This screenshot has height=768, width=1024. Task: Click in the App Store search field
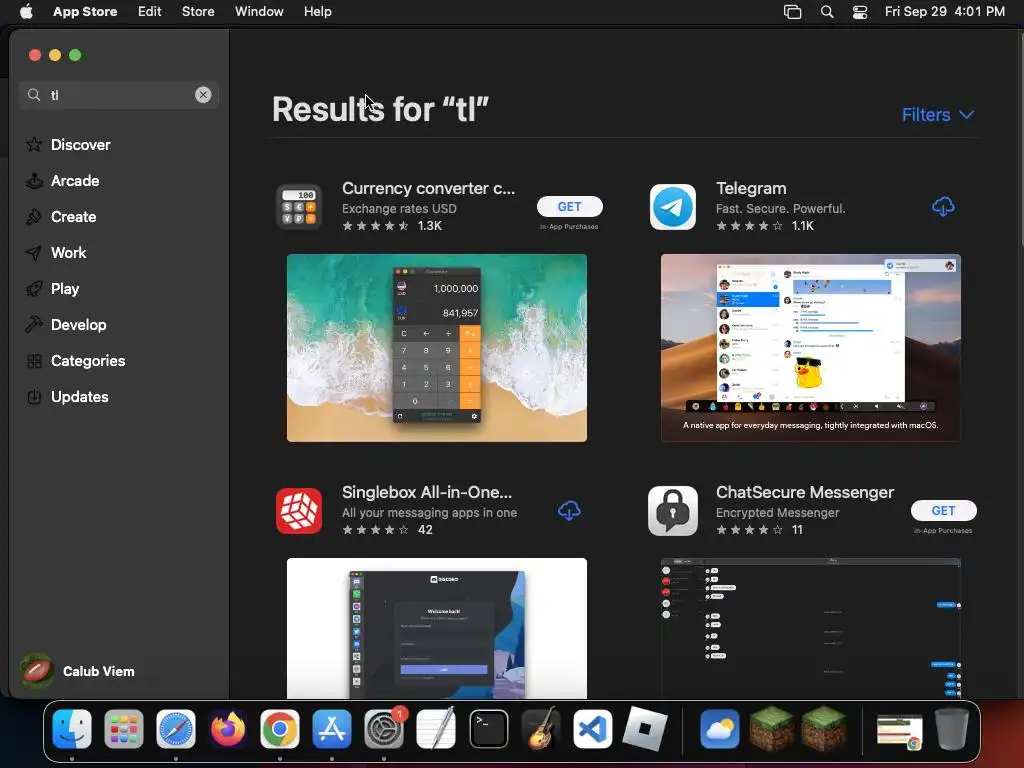(118, 95)
